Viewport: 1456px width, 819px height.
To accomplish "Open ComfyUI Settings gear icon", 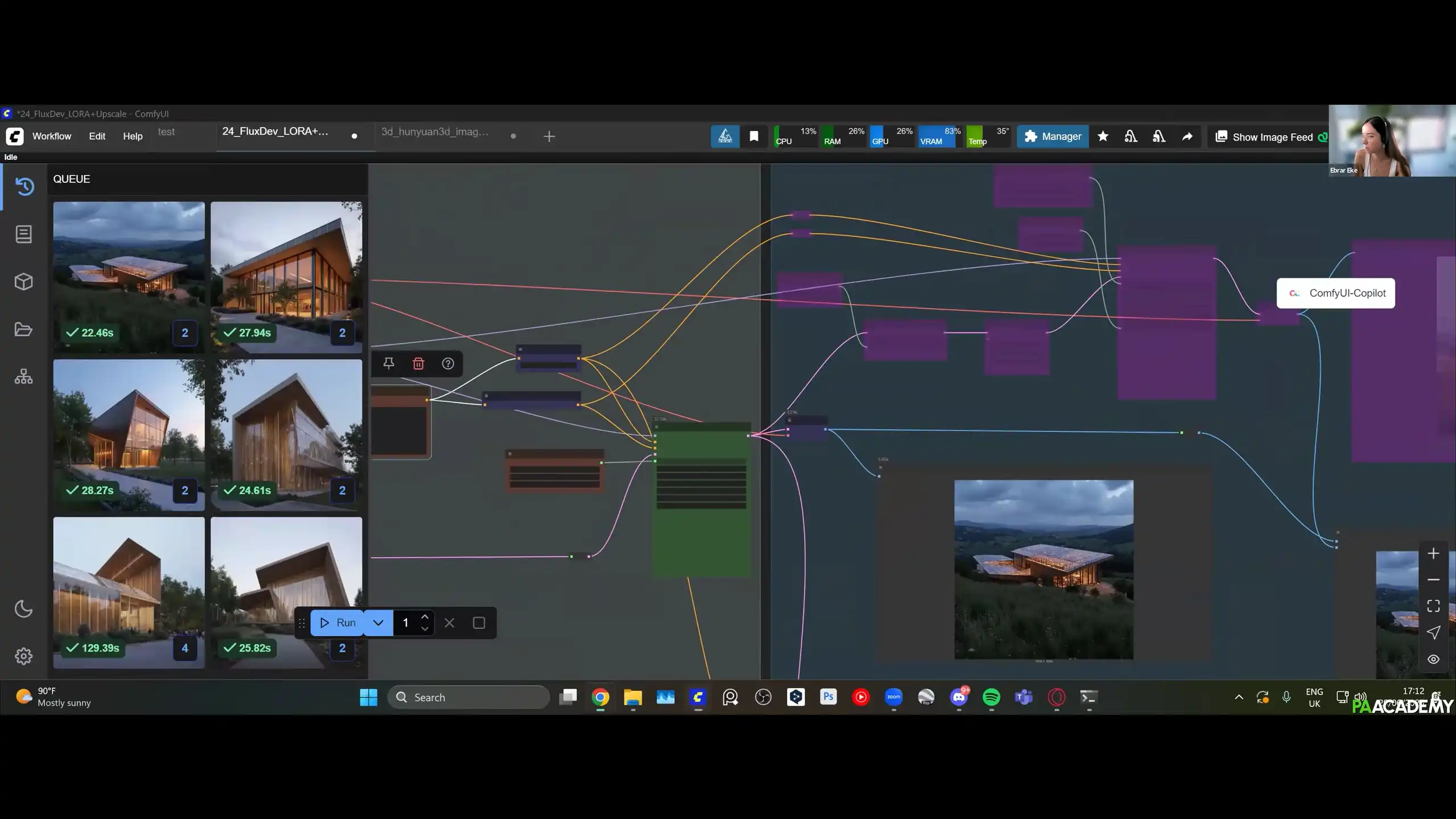I will click(24, 656).
